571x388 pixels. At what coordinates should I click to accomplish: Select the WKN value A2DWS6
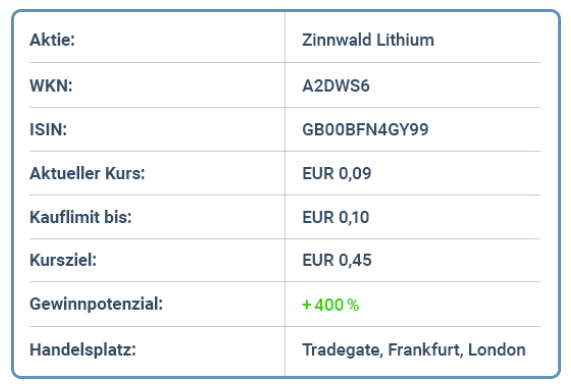(336, 86)
